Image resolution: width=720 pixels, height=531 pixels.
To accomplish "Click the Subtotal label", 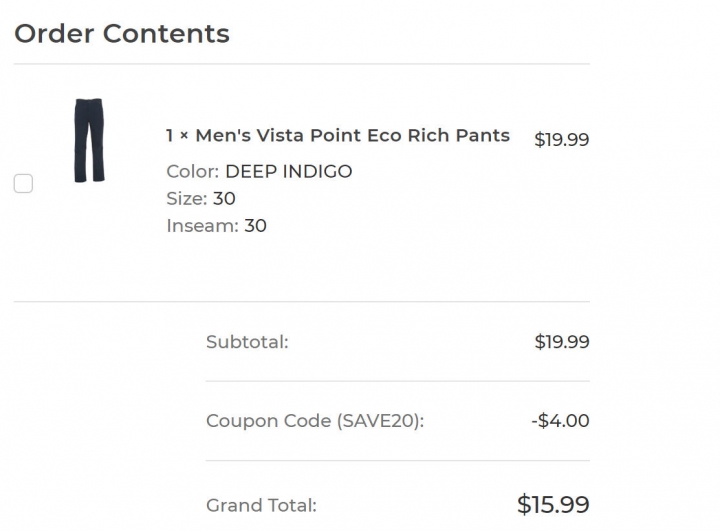I will (x=247, y=342).
